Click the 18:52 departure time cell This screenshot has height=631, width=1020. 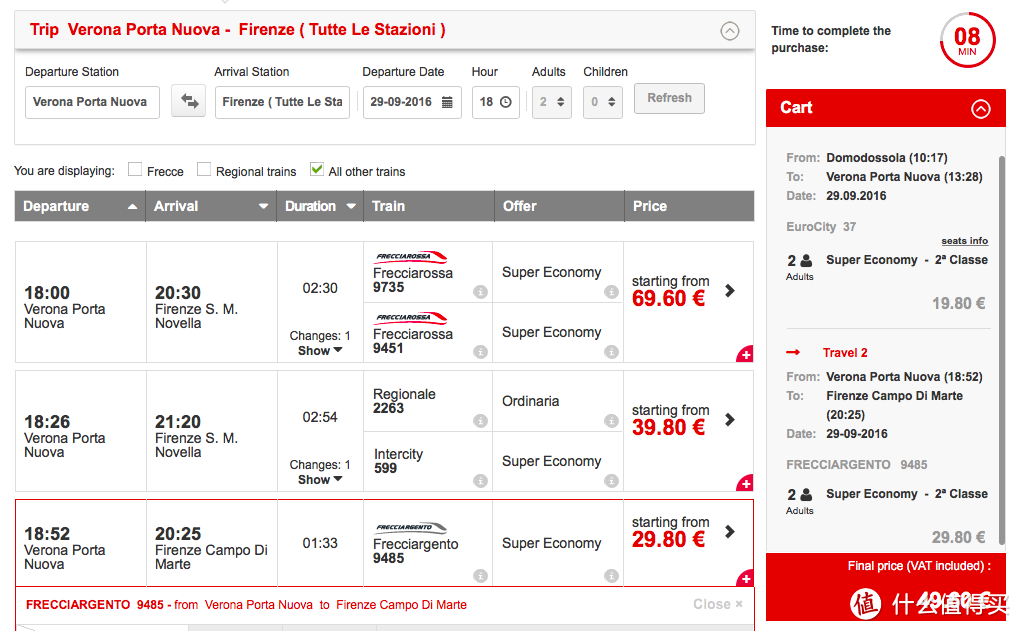pos(81,544)
